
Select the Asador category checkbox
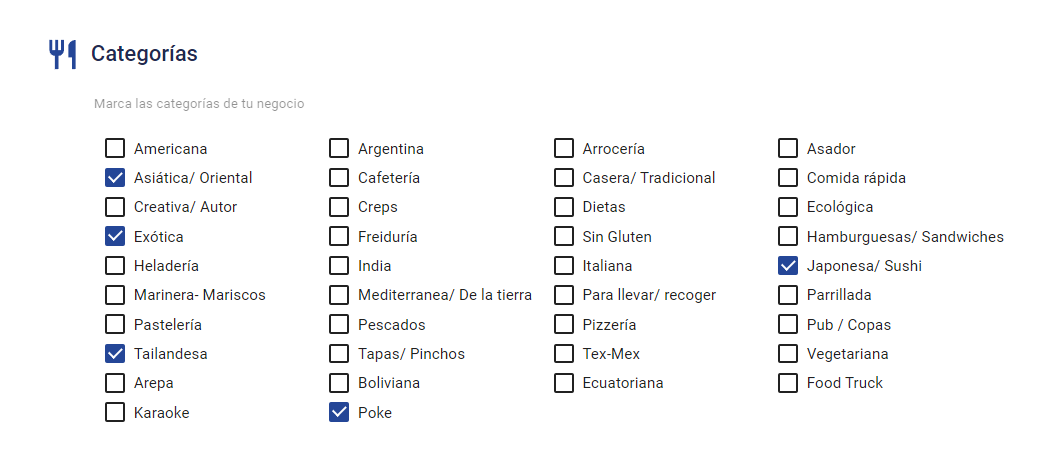pos(788,149)
